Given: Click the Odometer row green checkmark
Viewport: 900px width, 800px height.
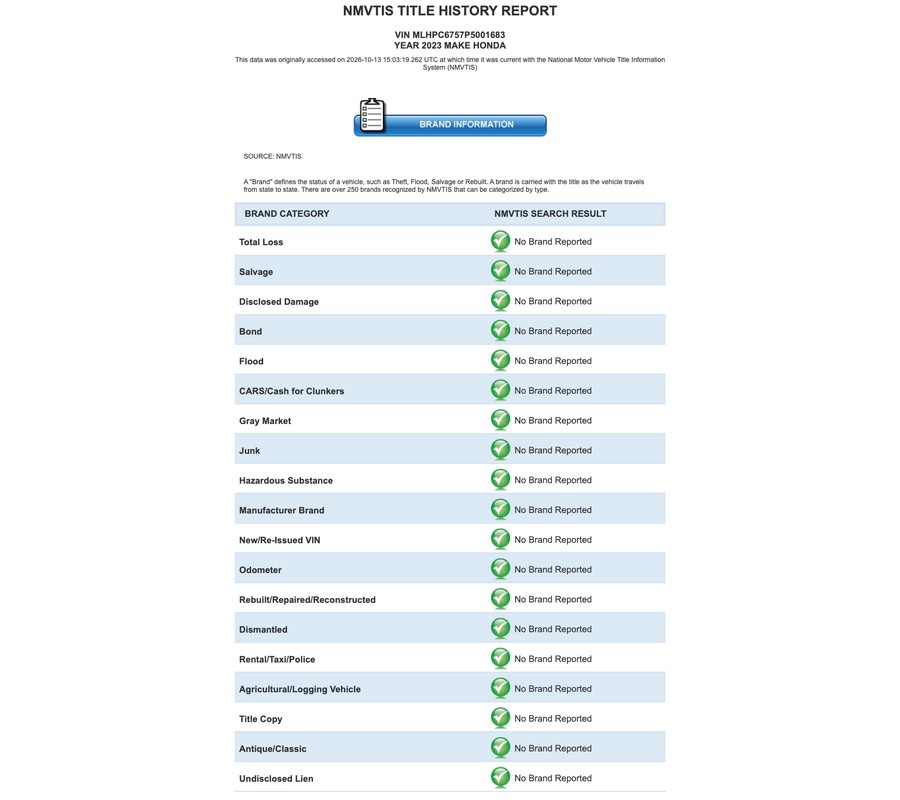Looking at the screenshot, I should point(501,569).
